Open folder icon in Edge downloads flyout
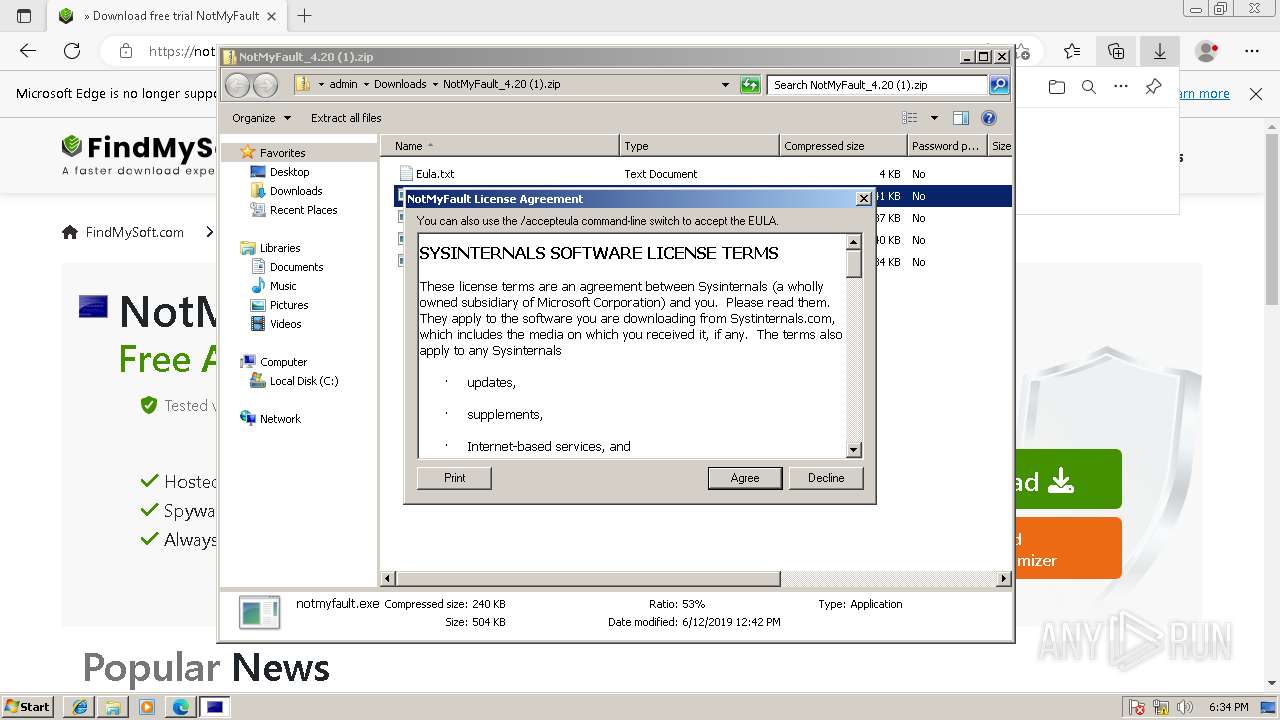 (1057, 87)
